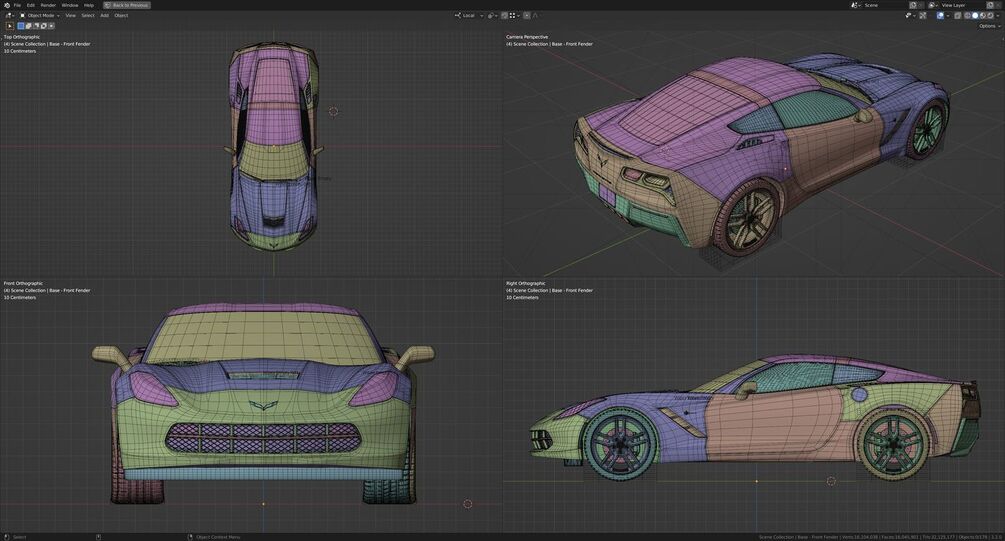Choose the Intersect selection mode

pyautogui.click(x=51, y=26)
